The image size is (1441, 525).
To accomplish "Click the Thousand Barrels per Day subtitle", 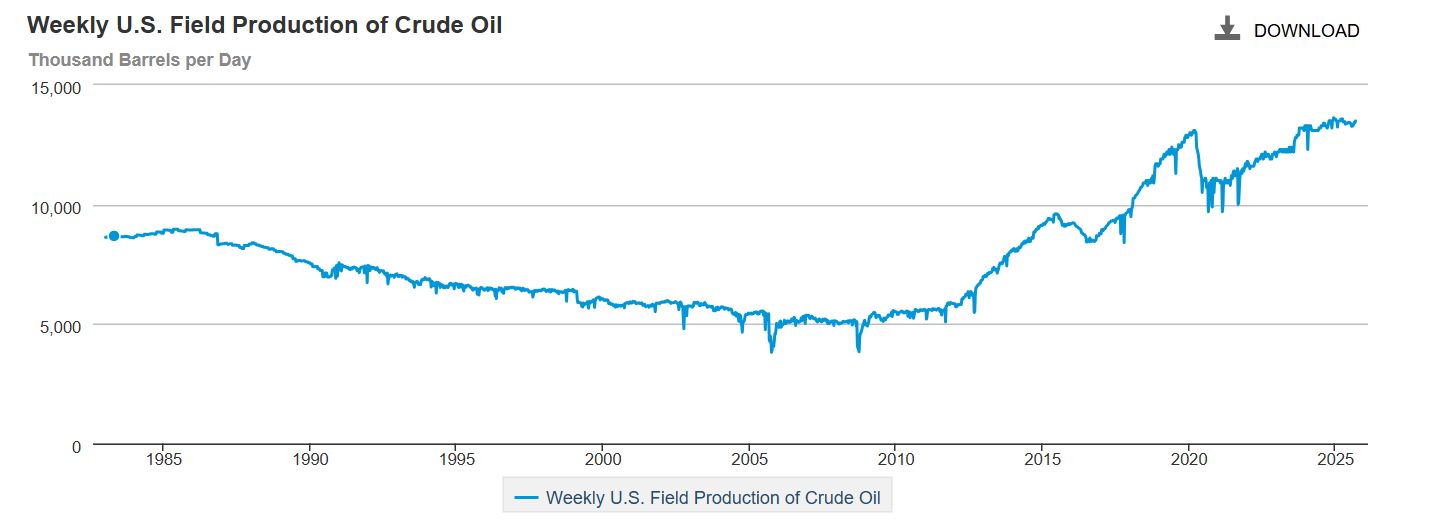I will pyautogui.click(x=140, y=60).
